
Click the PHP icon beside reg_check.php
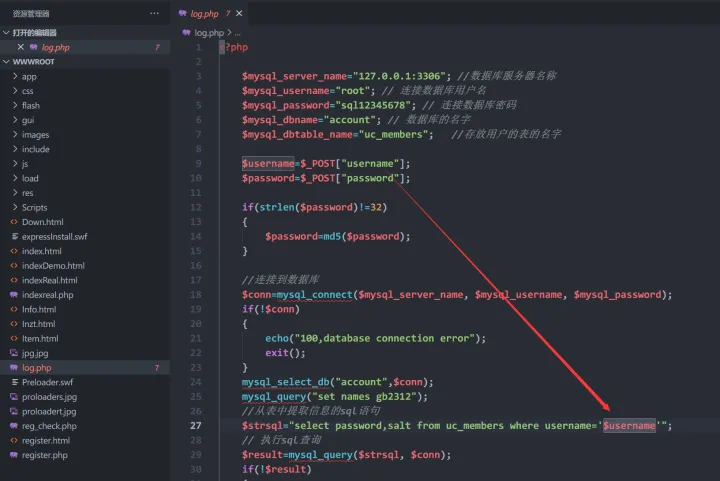(14, 427)
